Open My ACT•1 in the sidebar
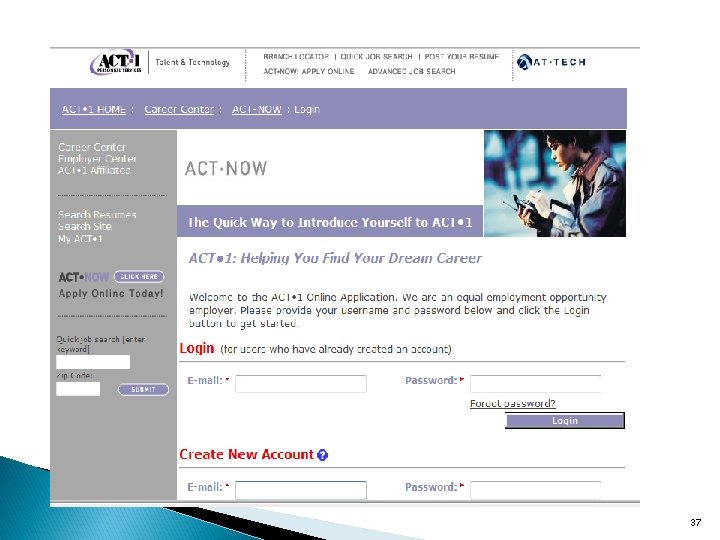Image resolution: width=720 pixels, height=540 pixels. point(80,238)
